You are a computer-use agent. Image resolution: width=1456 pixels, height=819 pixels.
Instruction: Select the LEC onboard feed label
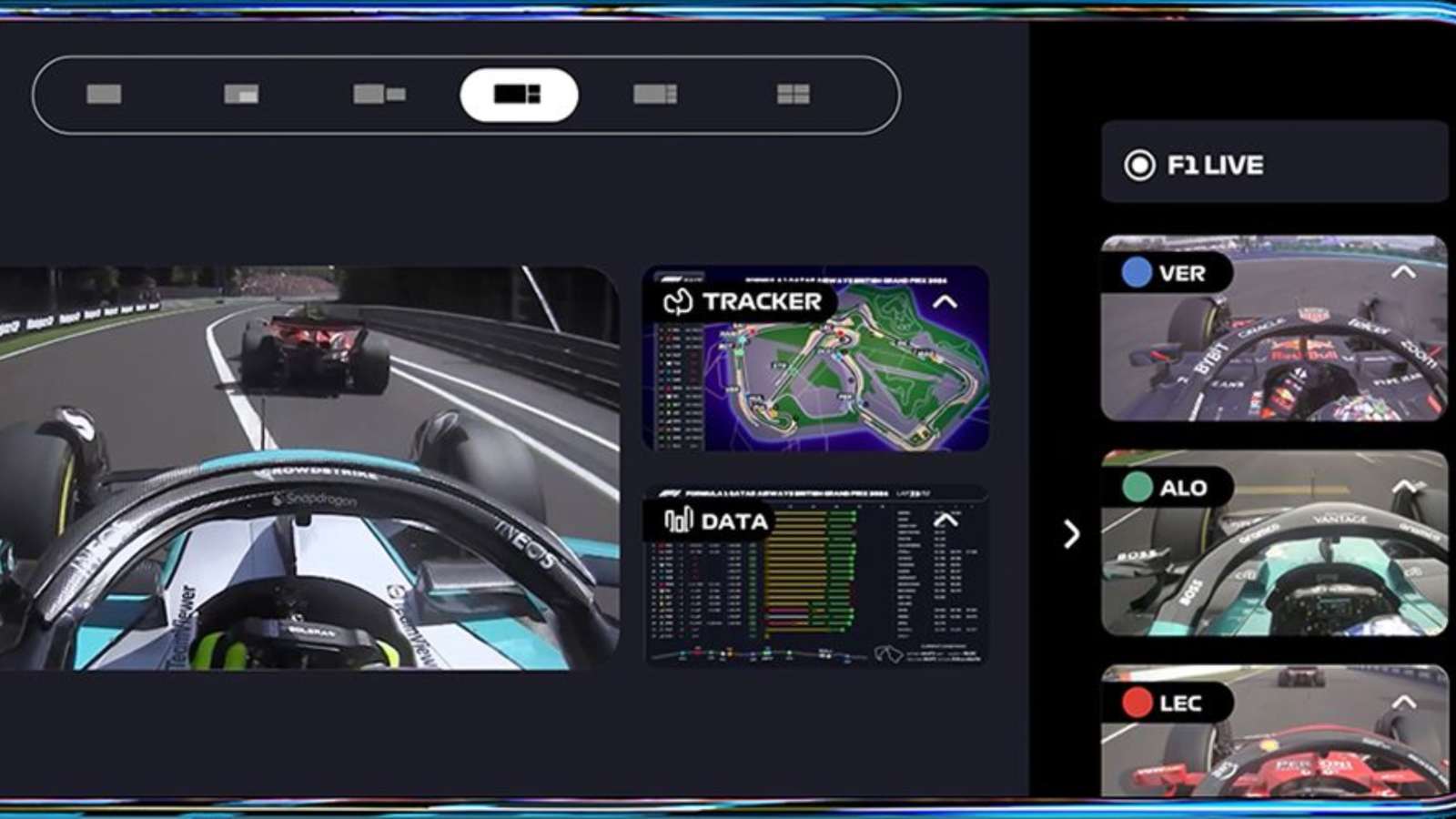pos(1180,703)
